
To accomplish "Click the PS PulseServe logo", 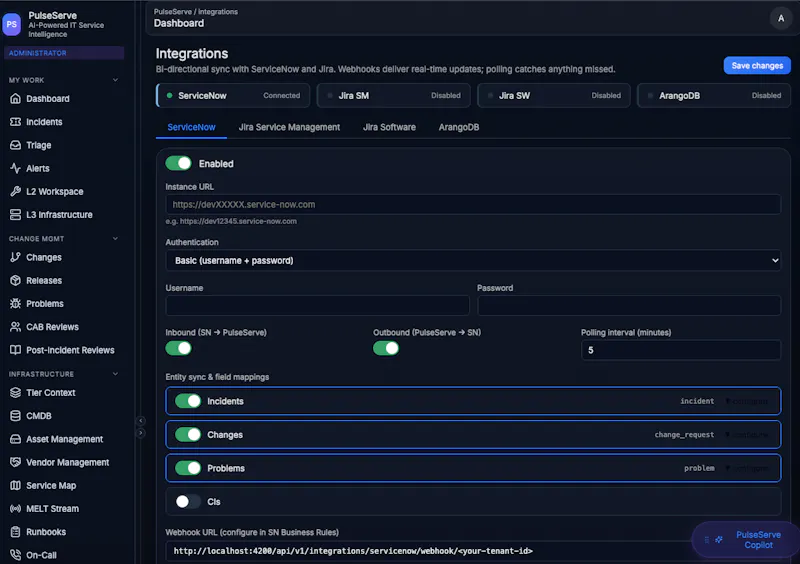I will click(x=12, y=24).
